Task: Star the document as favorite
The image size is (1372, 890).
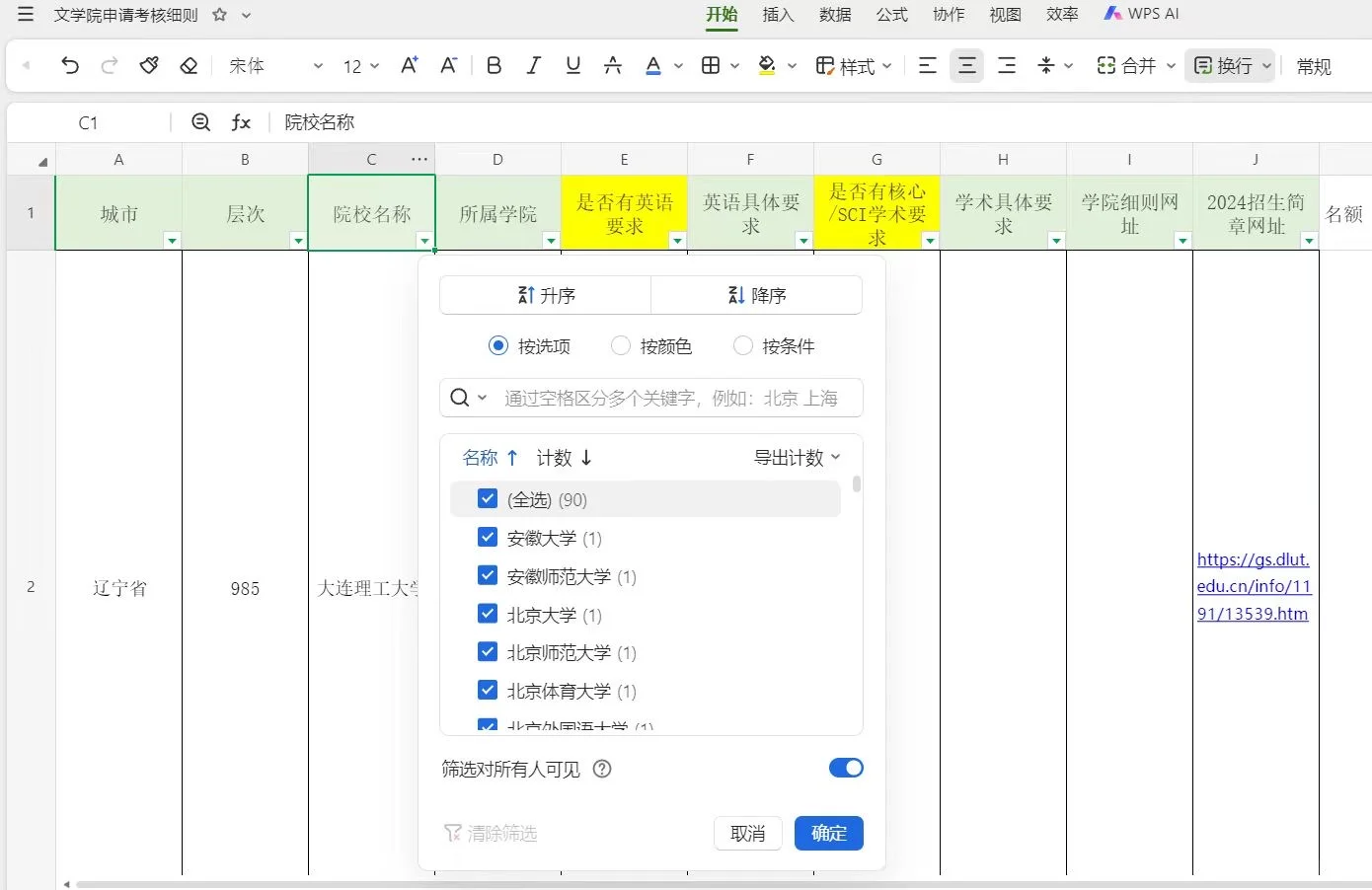Action: pos(219,15)
